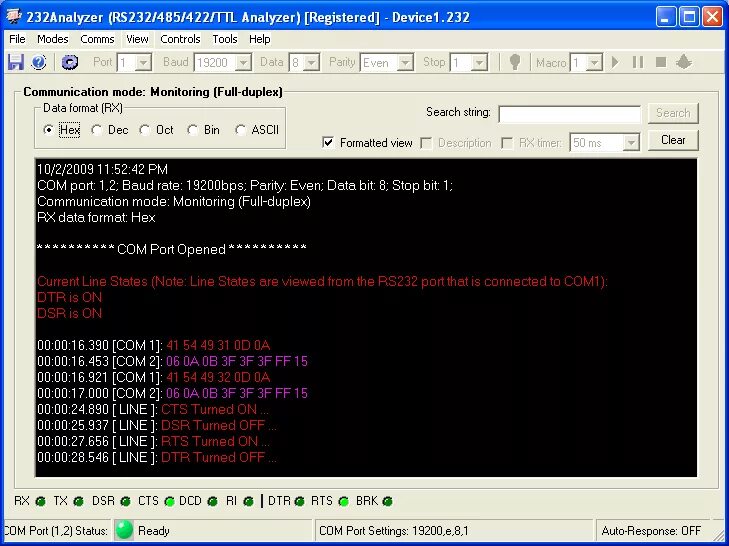Open the Stop bits dropdown

(x=480, y=62)
